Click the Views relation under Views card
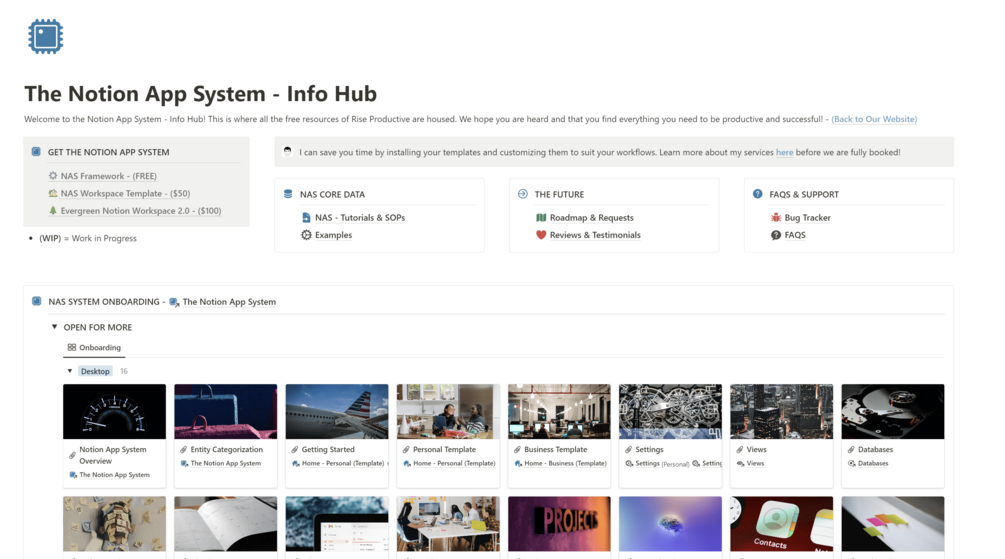Screen dimensions: 1005x559 click(755, 463)
